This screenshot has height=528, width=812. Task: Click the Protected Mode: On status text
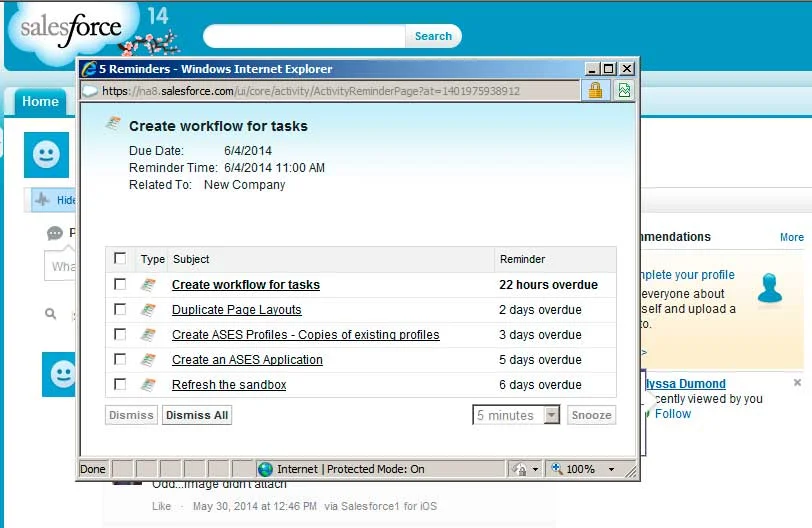click(375, 469)
